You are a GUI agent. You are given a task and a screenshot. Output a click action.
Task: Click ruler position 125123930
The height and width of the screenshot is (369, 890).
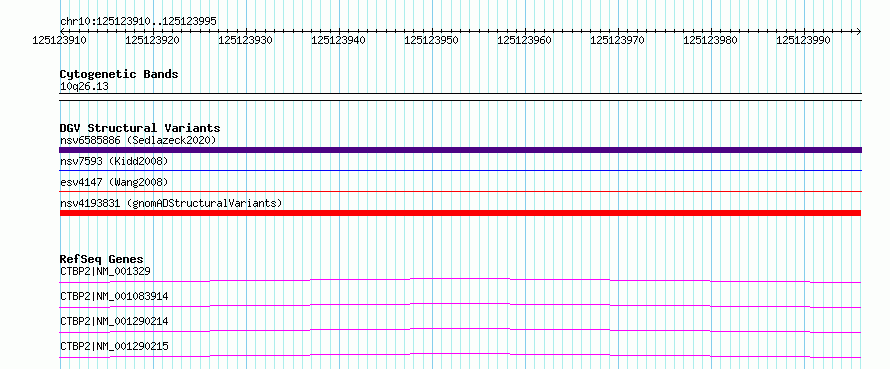click(x=245, y=40)
